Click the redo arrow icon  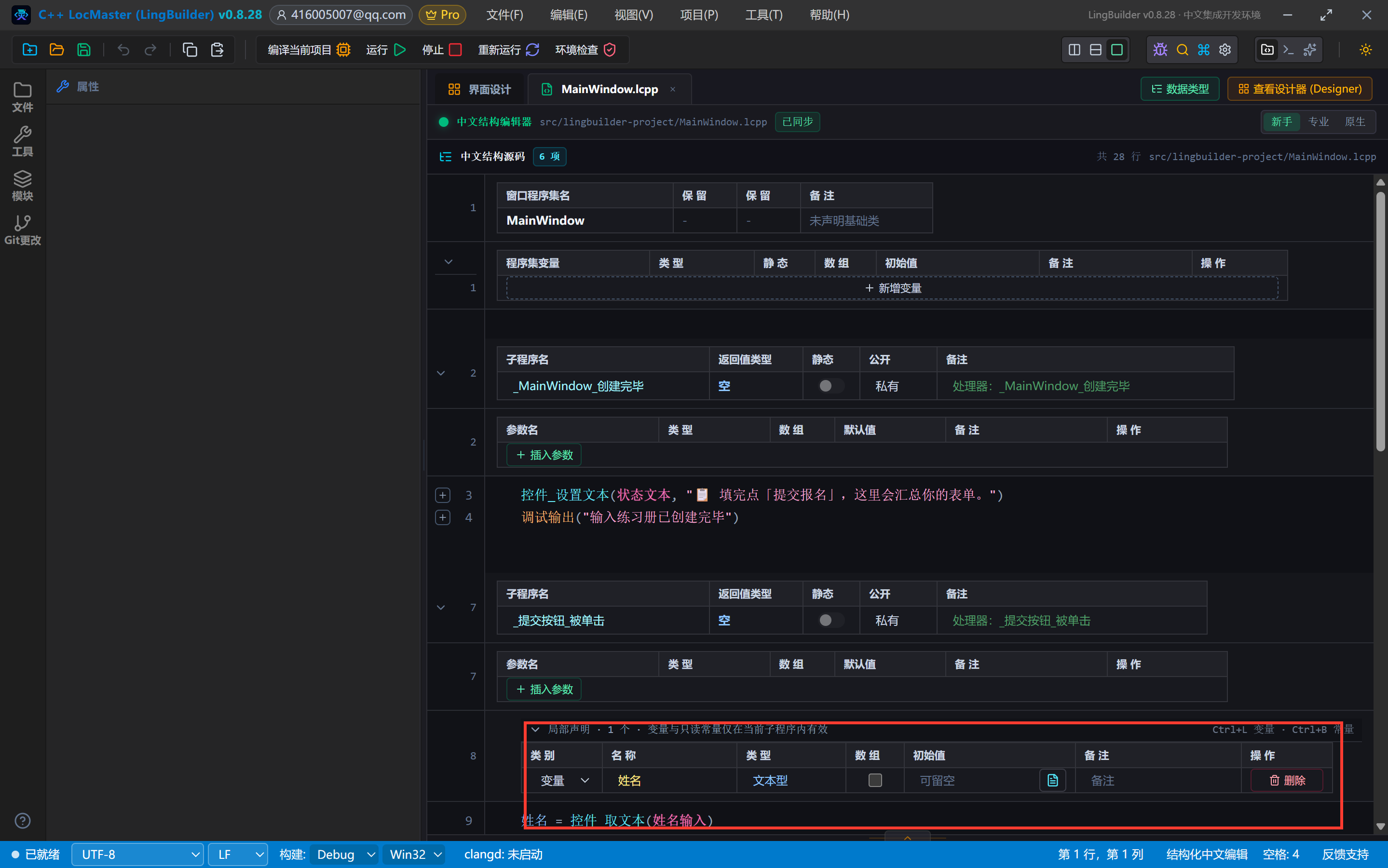[x=150, y=50]
